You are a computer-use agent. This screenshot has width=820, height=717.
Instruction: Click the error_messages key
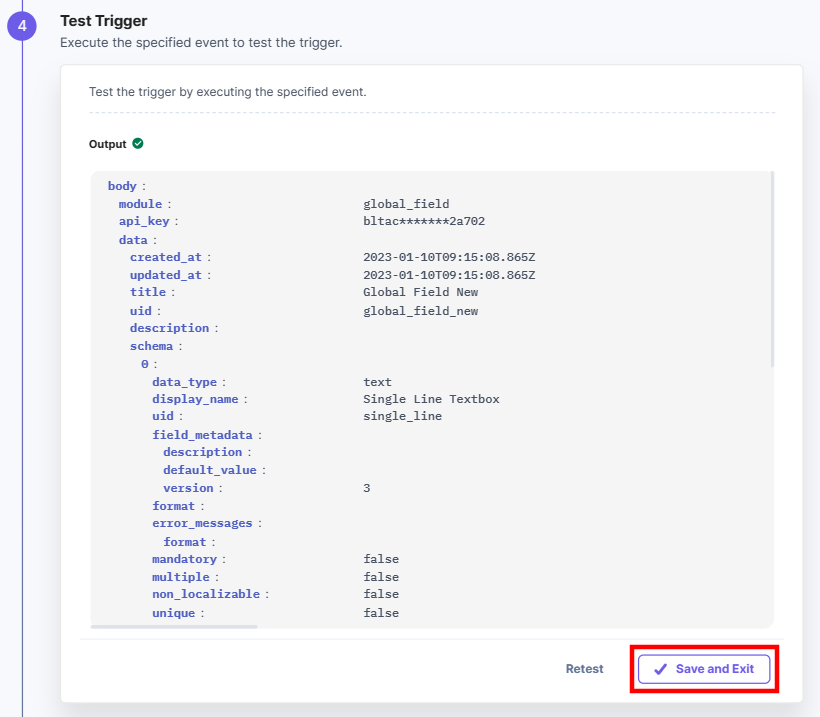(202, 523)
